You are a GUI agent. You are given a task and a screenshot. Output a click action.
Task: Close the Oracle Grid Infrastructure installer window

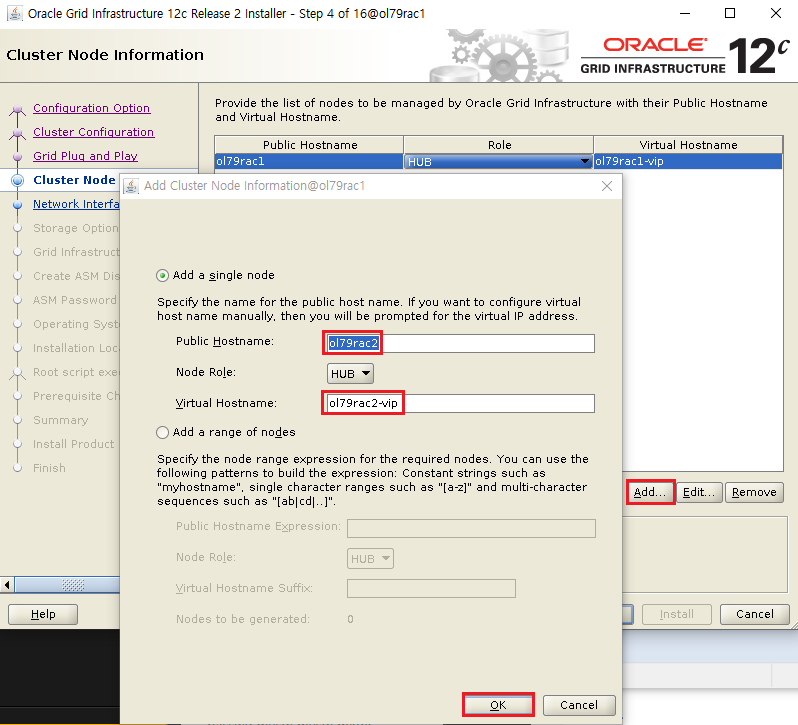(776, 13)
